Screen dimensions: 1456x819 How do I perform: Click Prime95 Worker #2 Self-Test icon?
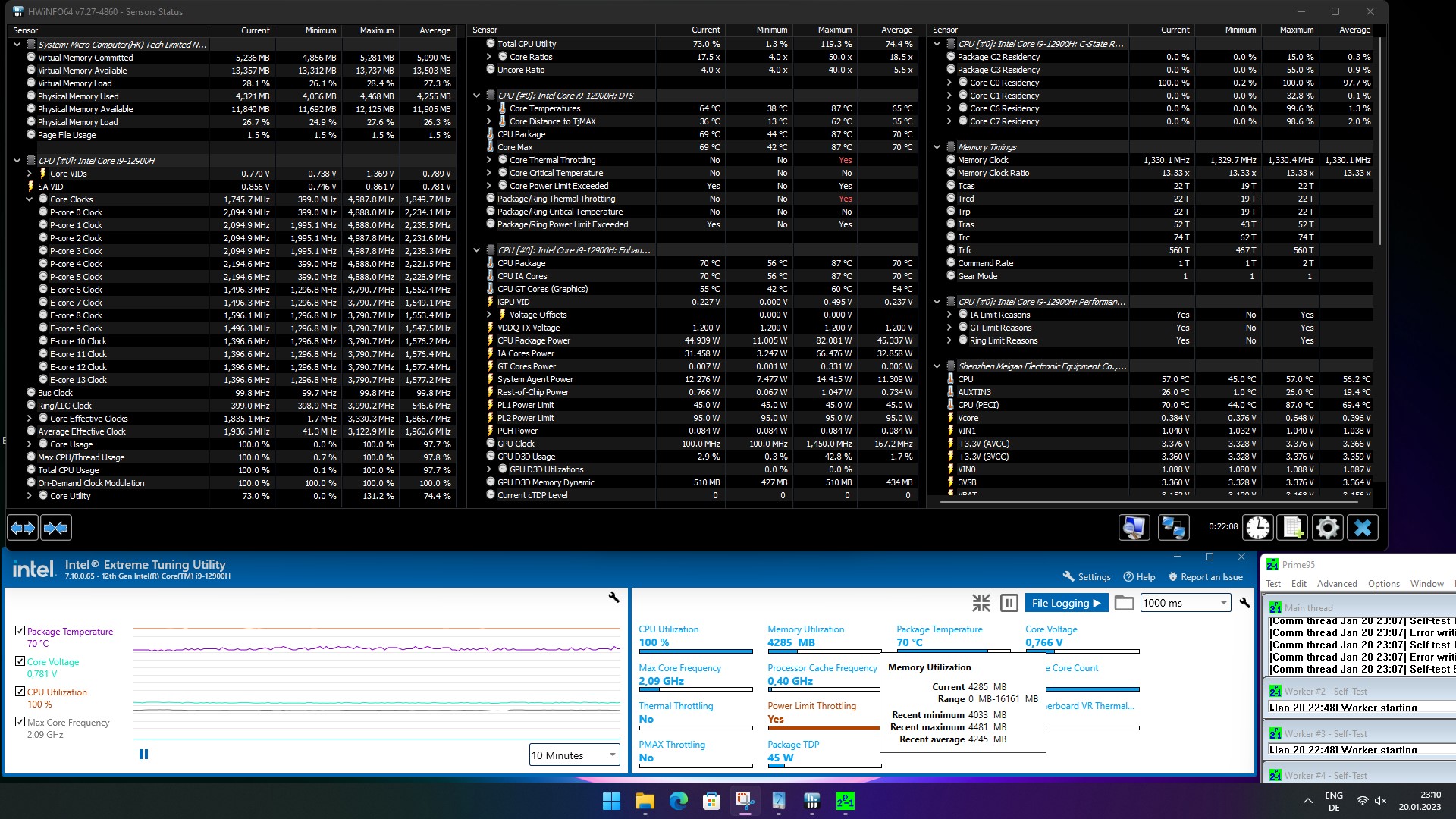click(x=1276, y=691)
